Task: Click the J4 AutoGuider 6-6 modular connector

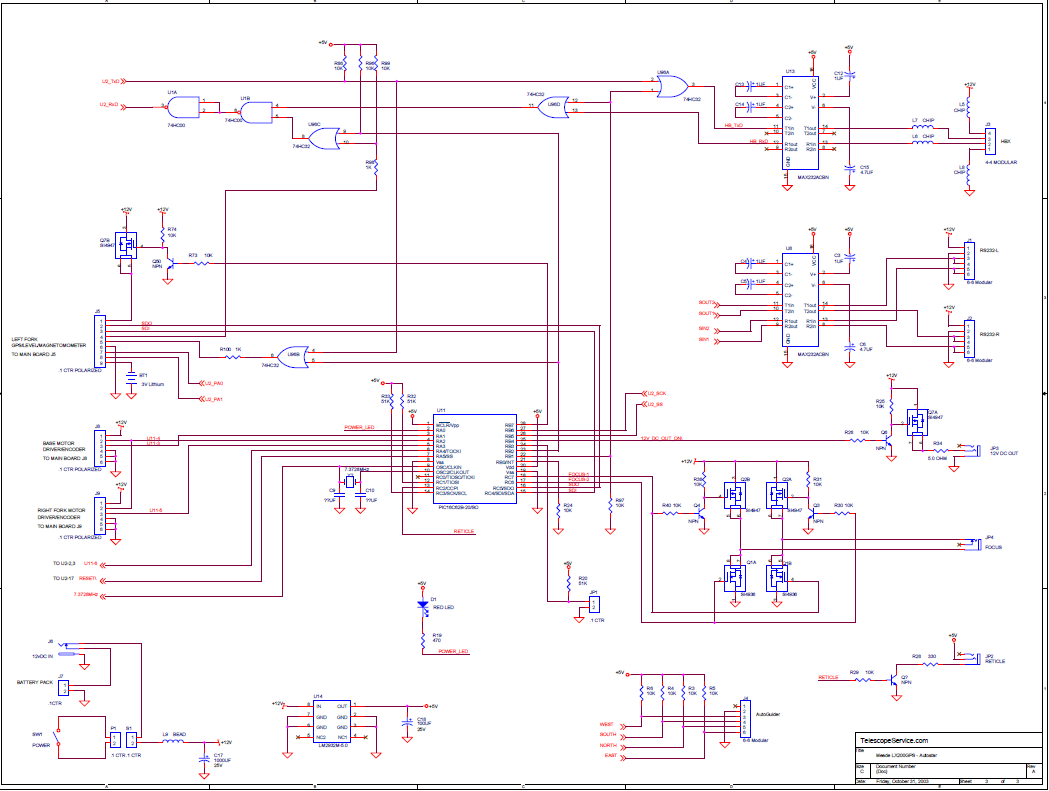Action: click(x=745, y=719)
